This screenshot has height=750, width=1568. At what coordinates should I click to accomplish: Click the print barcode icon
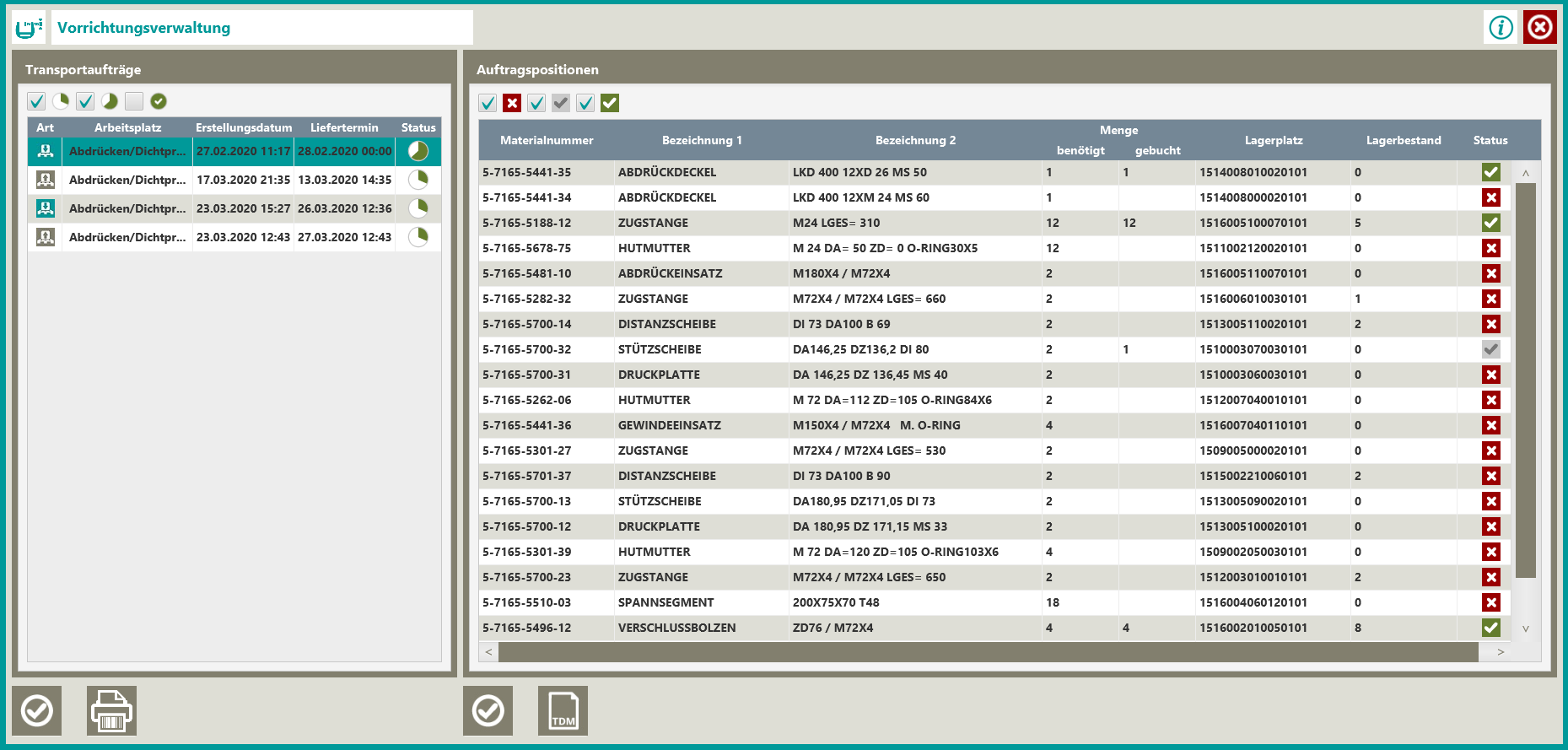pos(111,710)
